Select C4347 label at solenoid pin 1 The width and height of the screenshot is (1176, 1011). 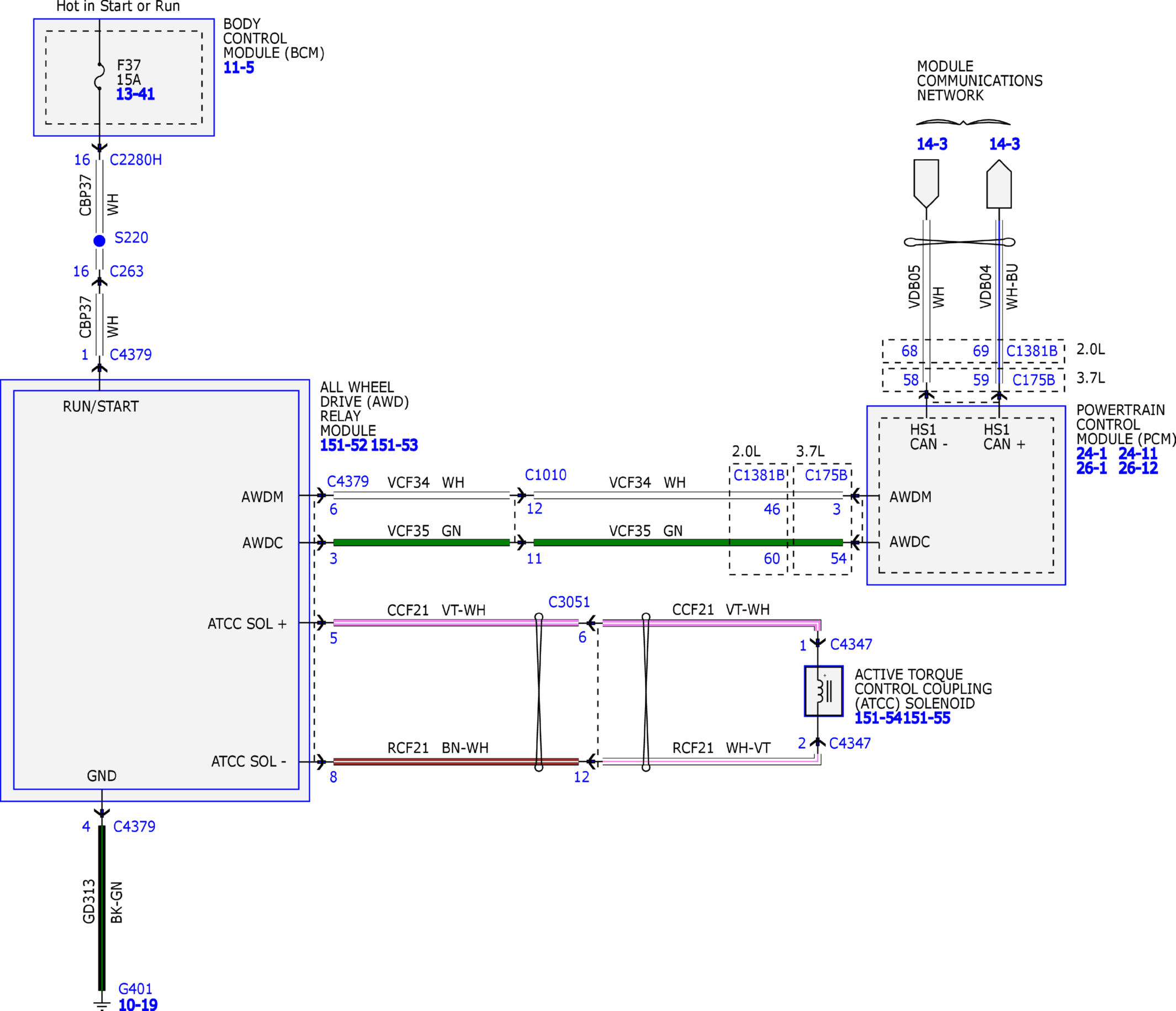point(851,644)
